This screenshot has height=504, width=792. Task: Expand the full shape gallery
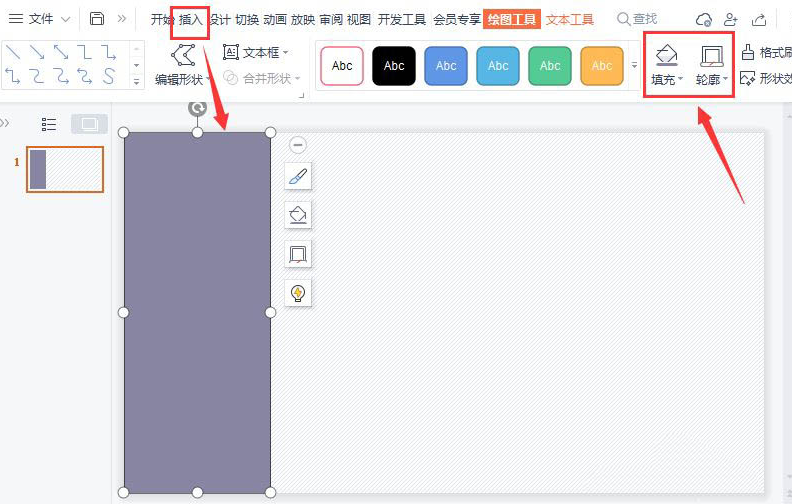coord(136,81)
